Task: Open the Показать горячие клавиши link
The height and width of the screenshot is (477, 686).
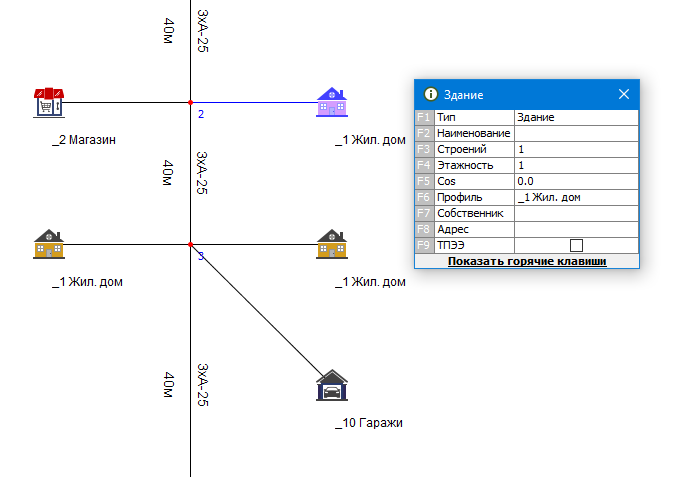Action: 527,261
